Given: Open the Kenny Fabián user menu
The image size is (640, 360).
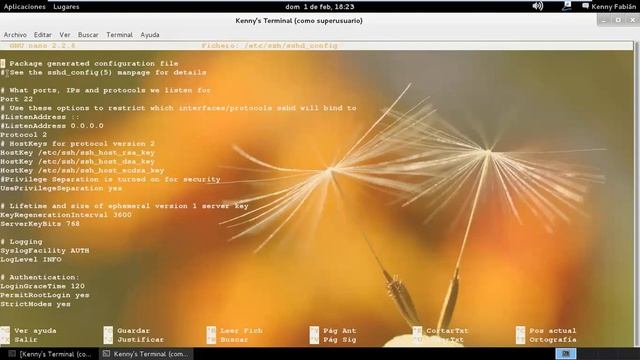Looking at the screenshot, I should click(x=609, y=7).
